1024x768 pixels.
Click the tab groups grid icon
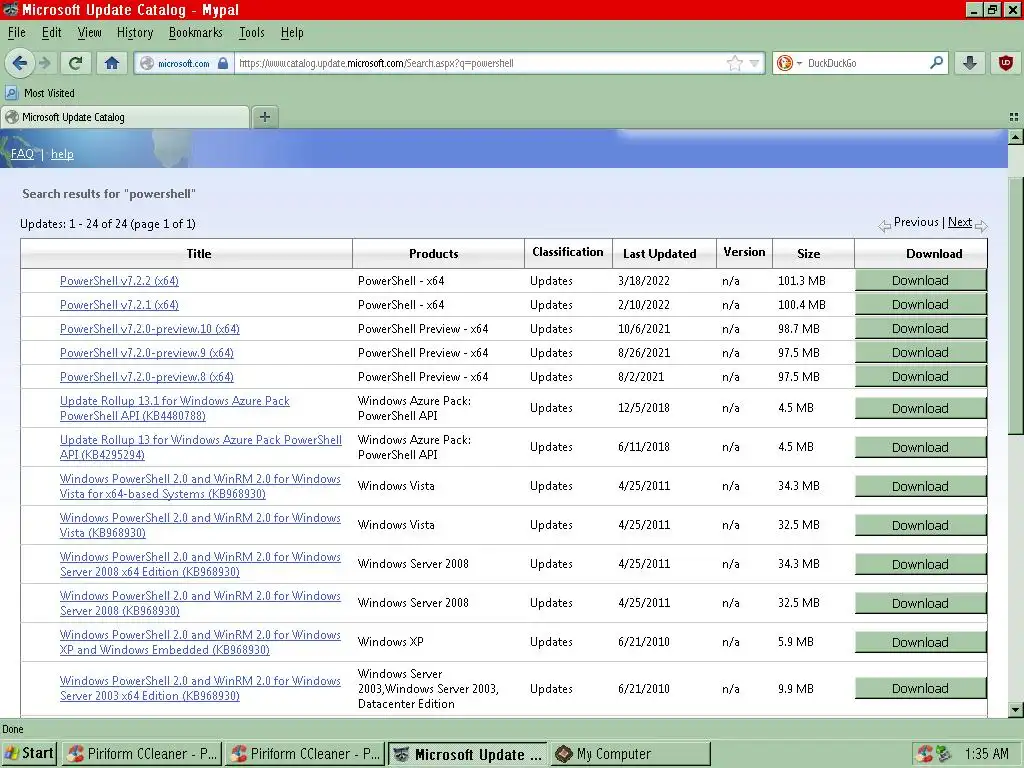(1014, 117)
